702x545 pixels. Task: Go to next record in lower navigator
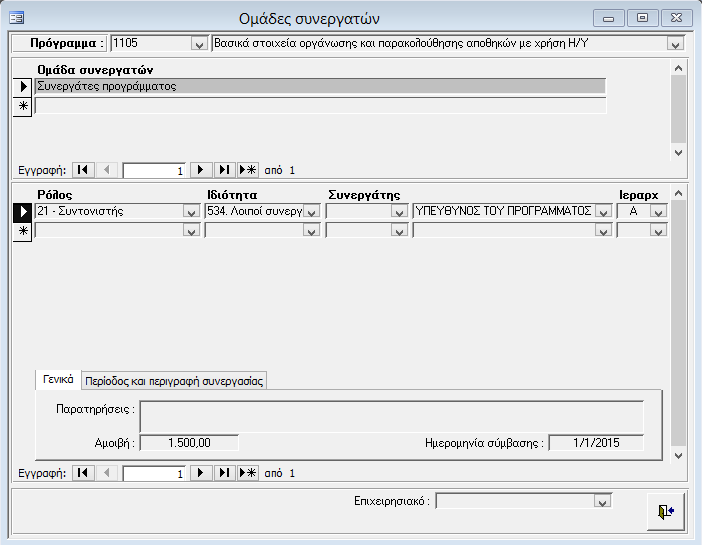[201, 473]
